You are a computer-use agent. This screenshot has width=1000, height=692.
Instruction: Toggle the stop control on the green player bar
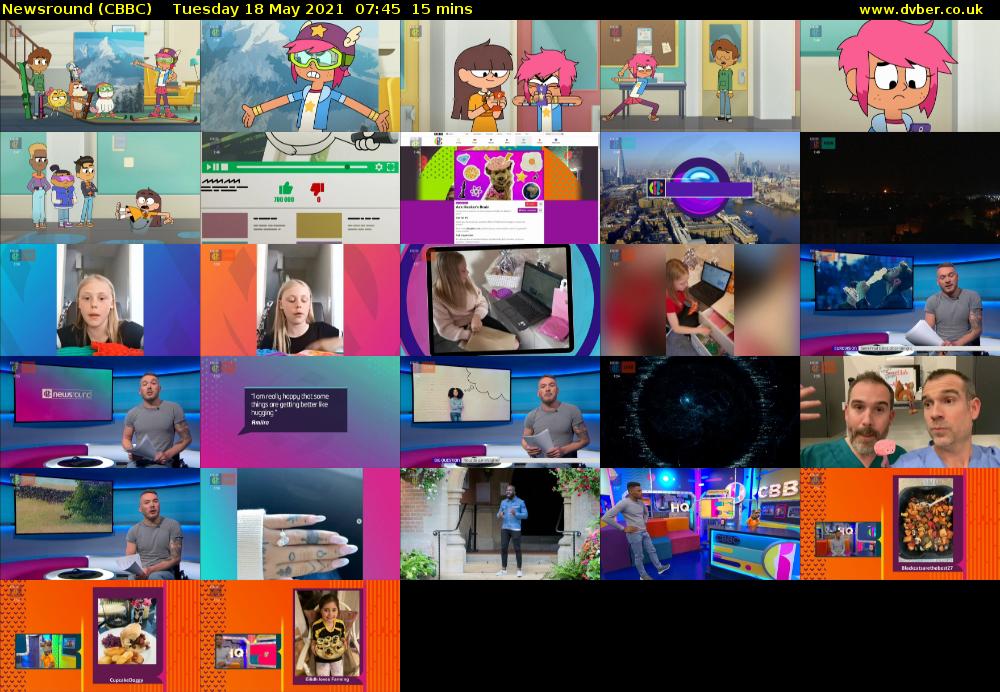[224, 167]
